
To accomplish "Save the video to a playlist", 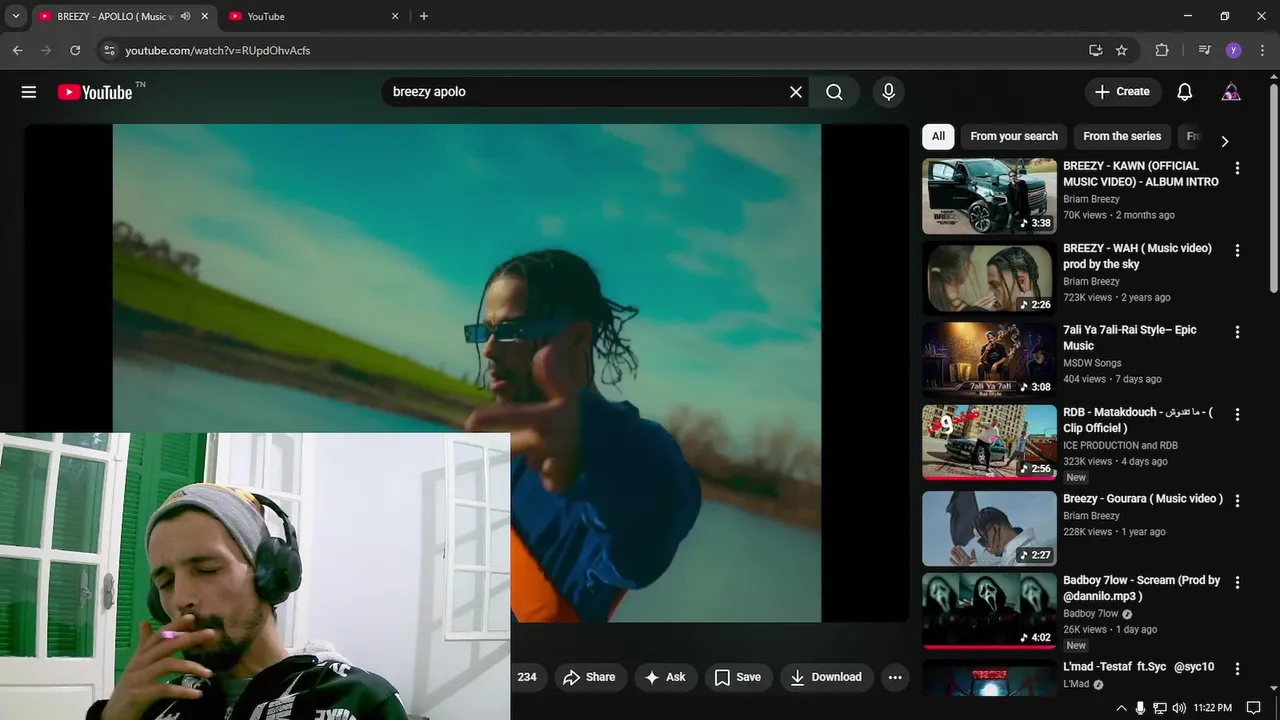I will [738, 677].
